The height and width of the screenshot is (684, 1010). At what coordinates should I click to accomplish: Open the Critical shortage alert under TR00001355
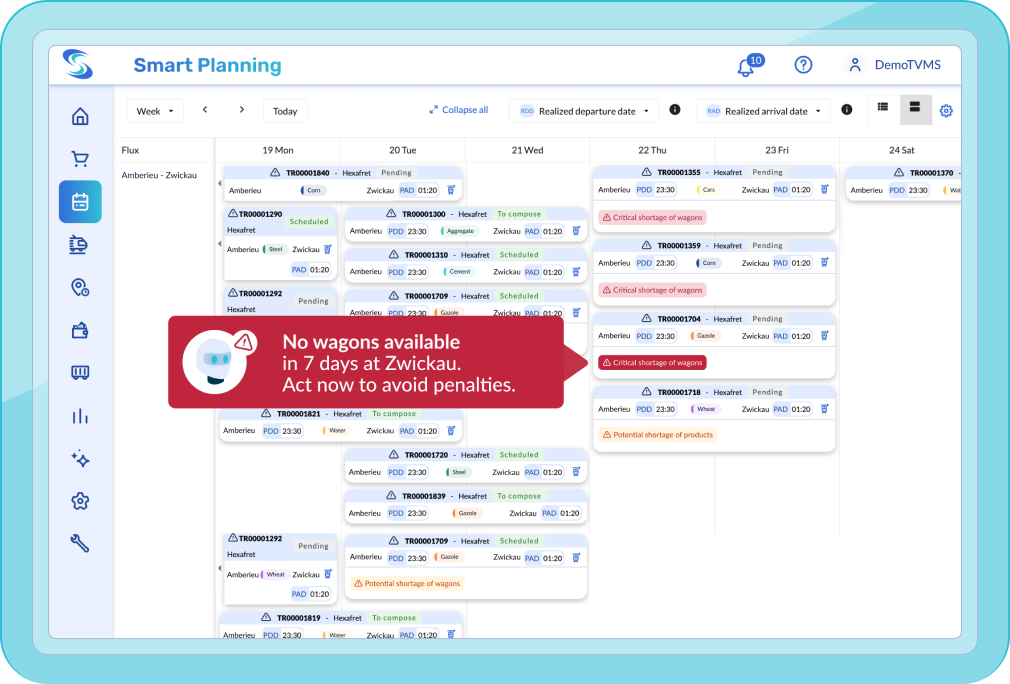(x=652, y=218)
